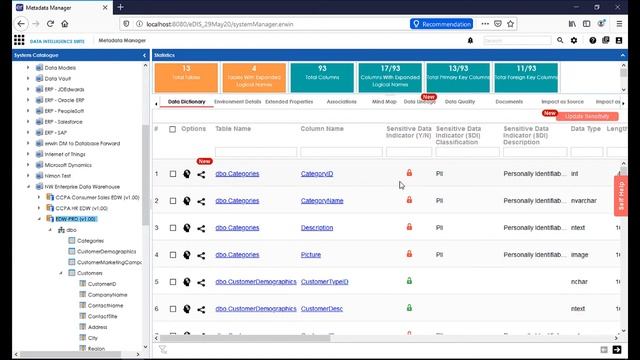Open the Mind Map tab

click(x=384, y=102)
